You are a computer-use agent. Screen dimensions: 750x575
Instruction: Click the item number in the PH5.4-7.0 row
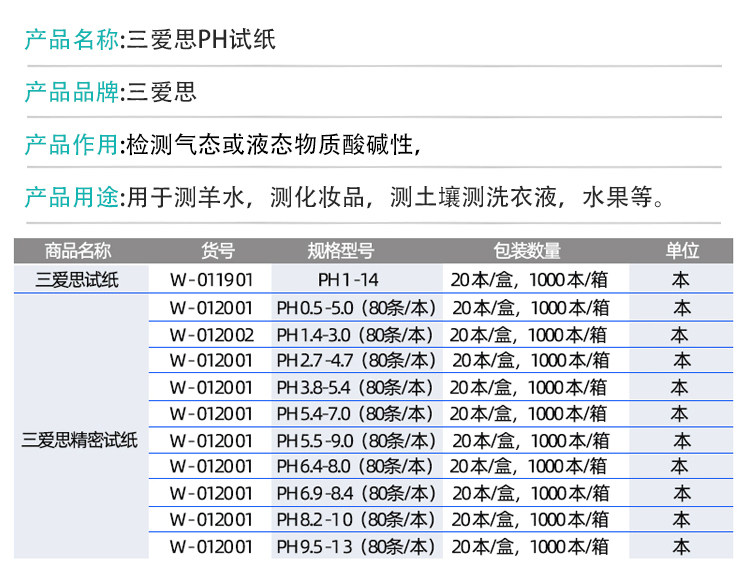click(x=211, y=414)
